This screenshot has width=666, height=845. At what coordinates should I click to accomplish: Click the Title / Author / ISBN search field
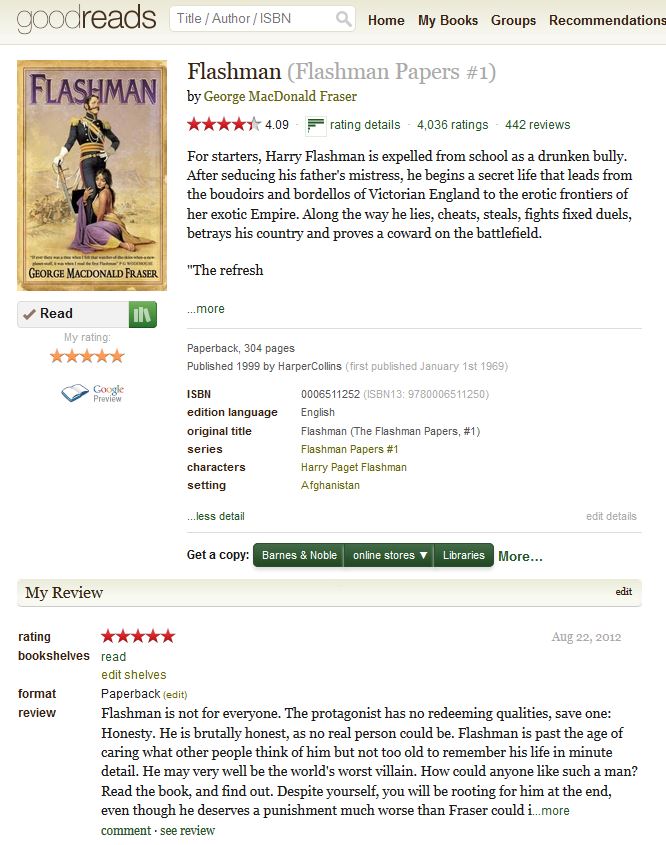tap(253, 19)
